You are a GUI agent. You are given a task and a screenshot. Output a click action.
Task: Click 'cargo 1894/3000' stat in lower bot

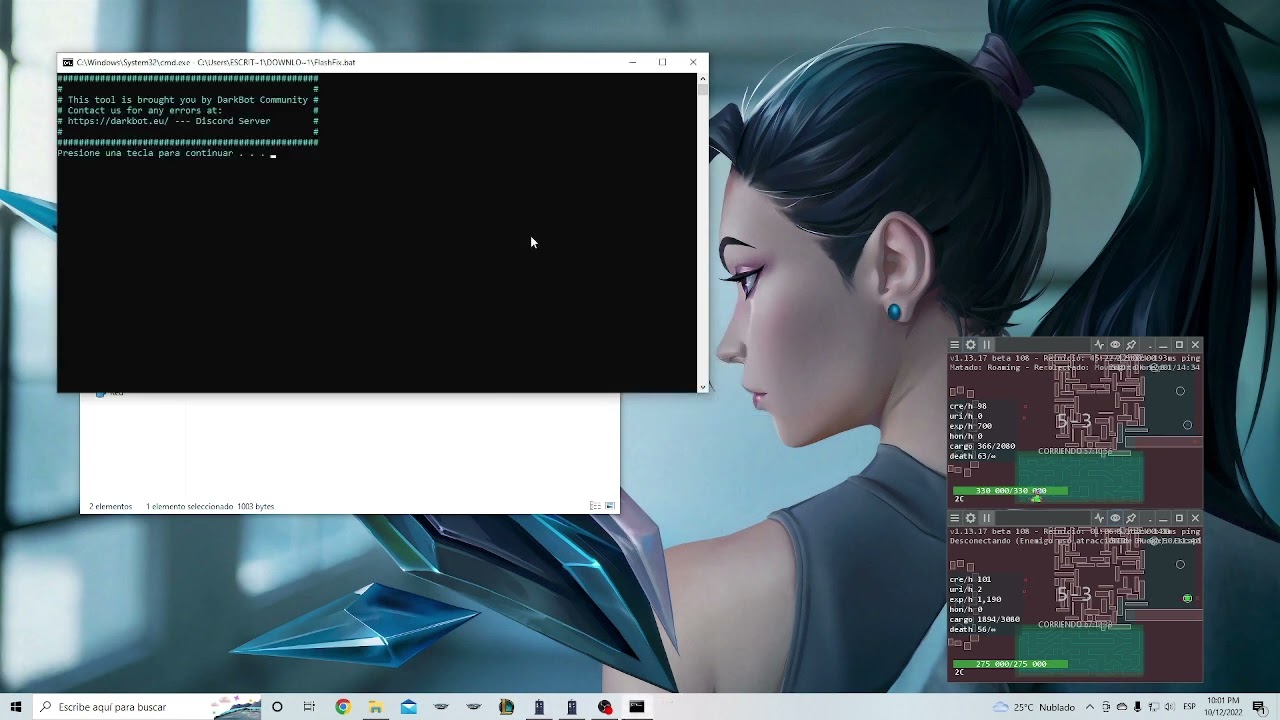pyautogui.click(x=985, y=619)
